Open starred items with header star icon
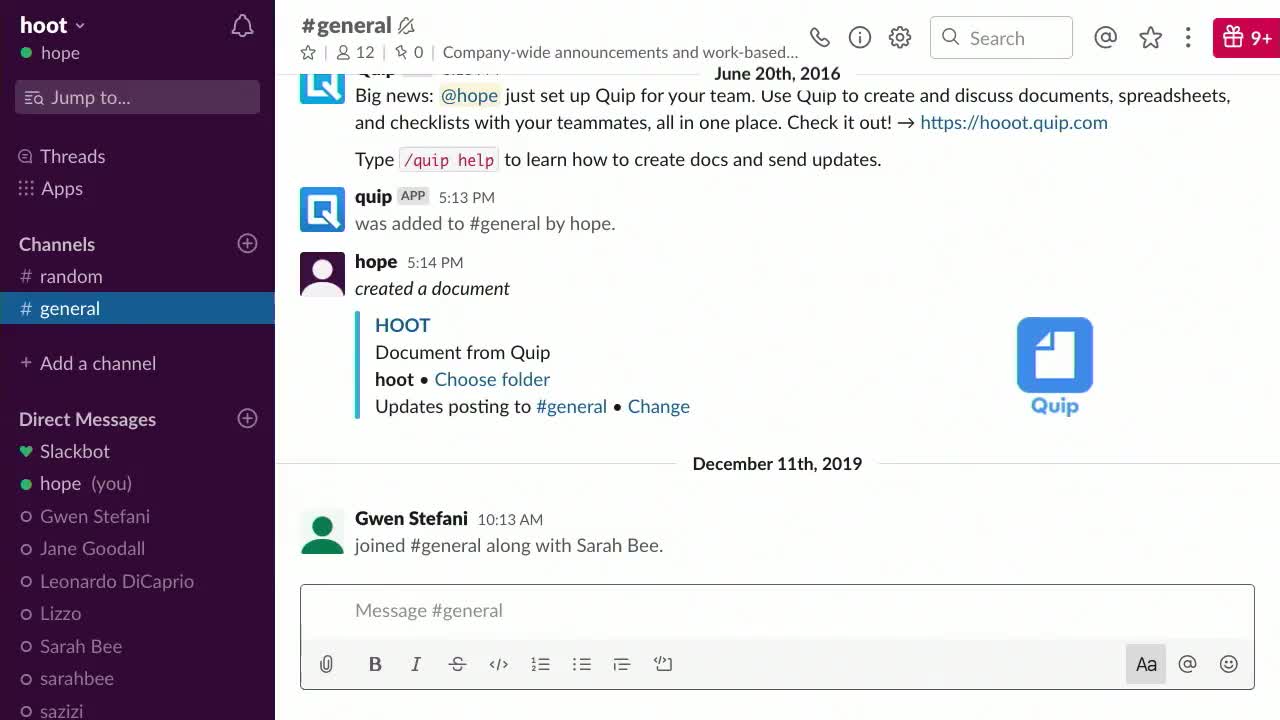The height and width of the screenshot is (720, 1280). (1150, 38)
